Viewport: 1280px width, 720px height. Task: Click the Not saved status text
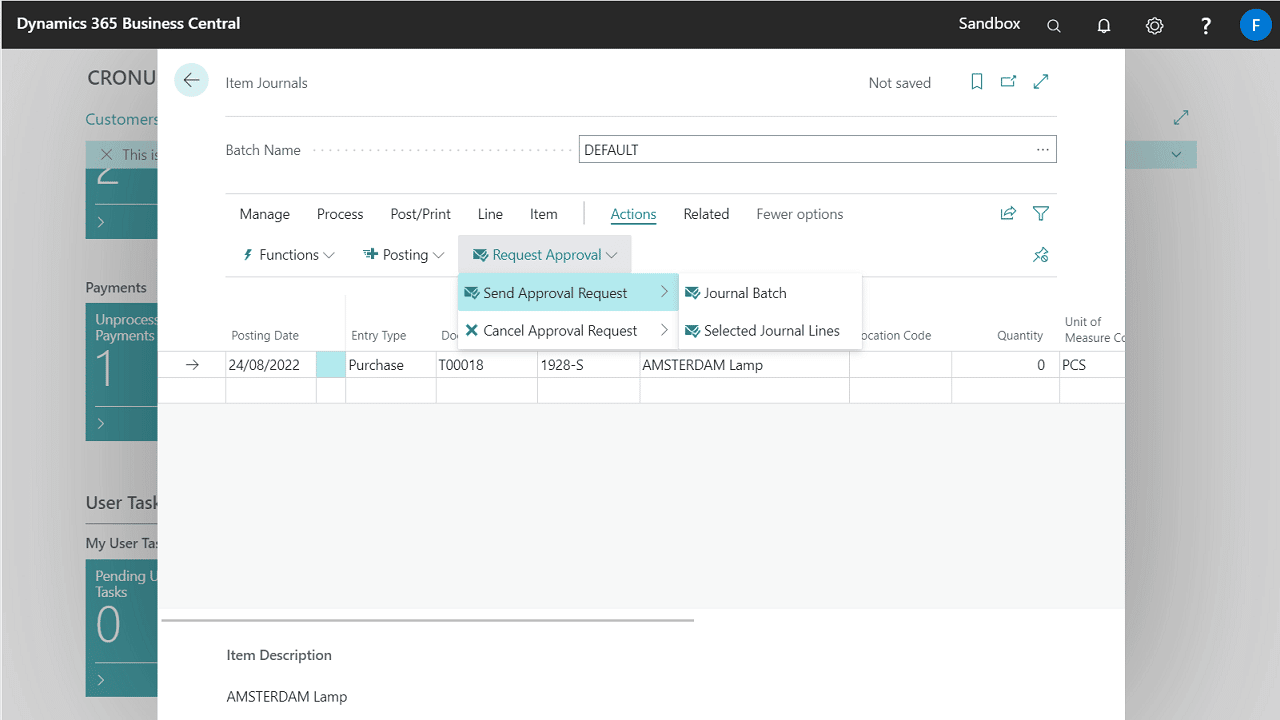[x=899, y=83]
